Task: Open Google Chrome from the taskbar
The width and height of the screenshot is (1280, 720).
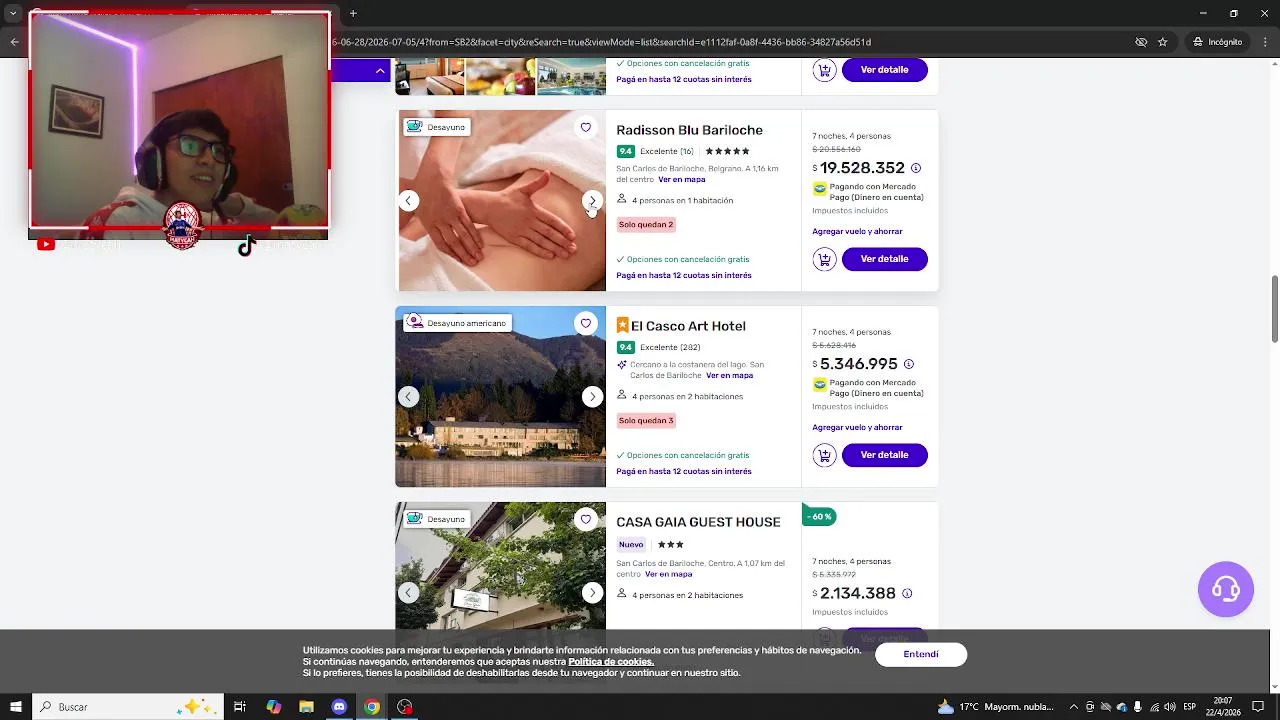Action: pyautogui.click(x=372, y=707)
